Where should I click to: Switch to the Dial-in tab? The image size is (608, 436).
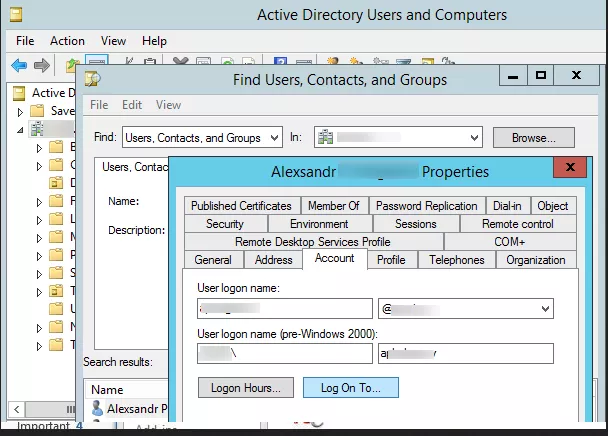point(507,206)
